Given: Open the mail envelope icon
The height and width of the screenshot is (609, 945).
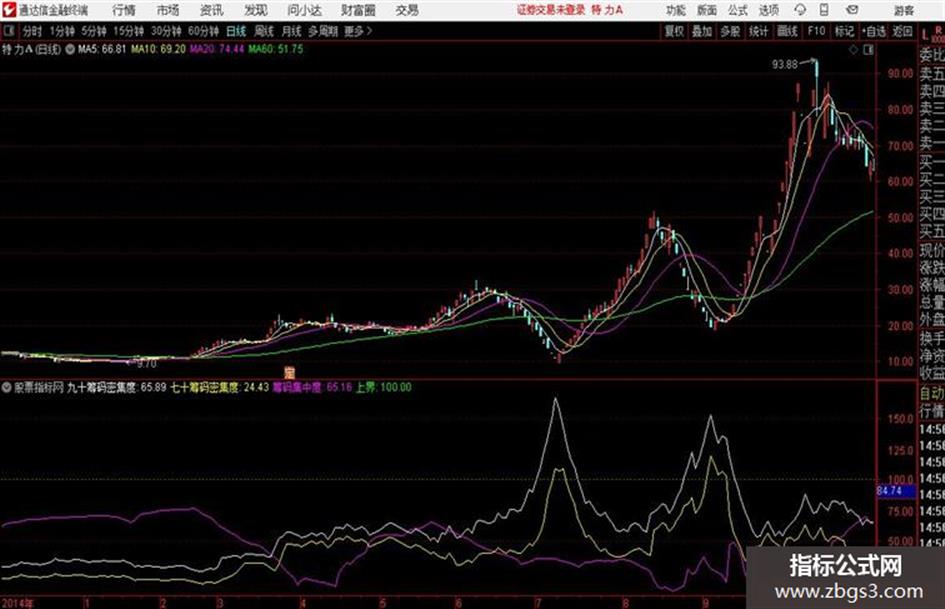Looking at the screenshot, I should coord(852,10).
